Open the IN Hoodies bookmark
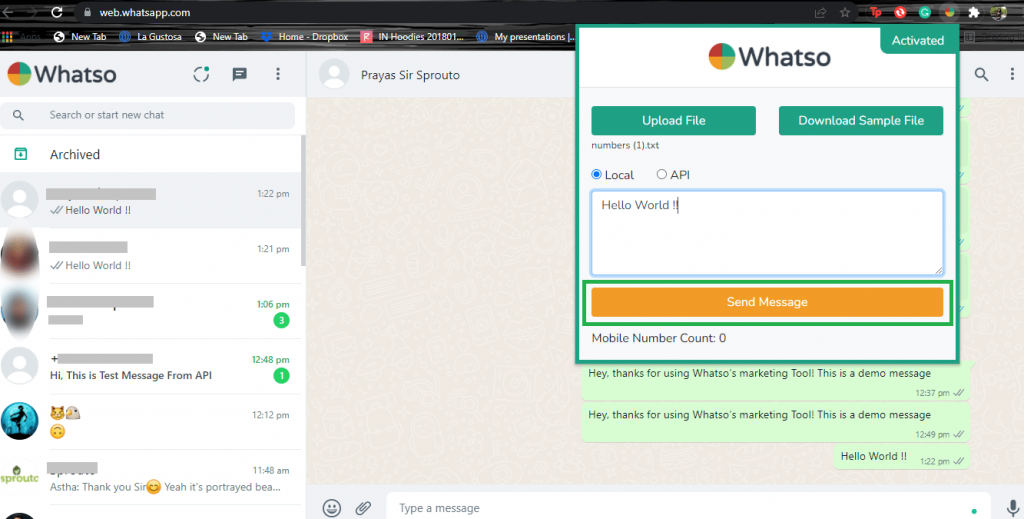1024x519 pixels. coord(413,37)
